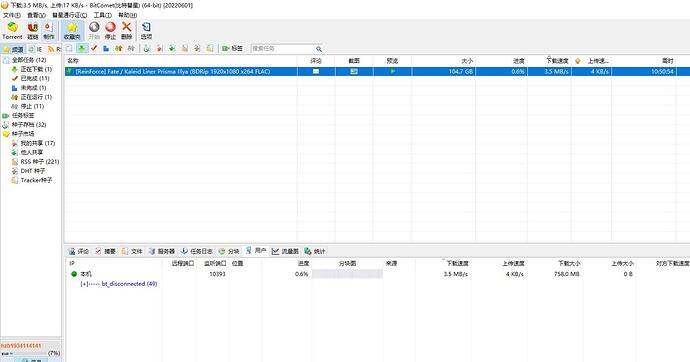
Task: Open the 分块 details tab
Action: coord(229,251)
